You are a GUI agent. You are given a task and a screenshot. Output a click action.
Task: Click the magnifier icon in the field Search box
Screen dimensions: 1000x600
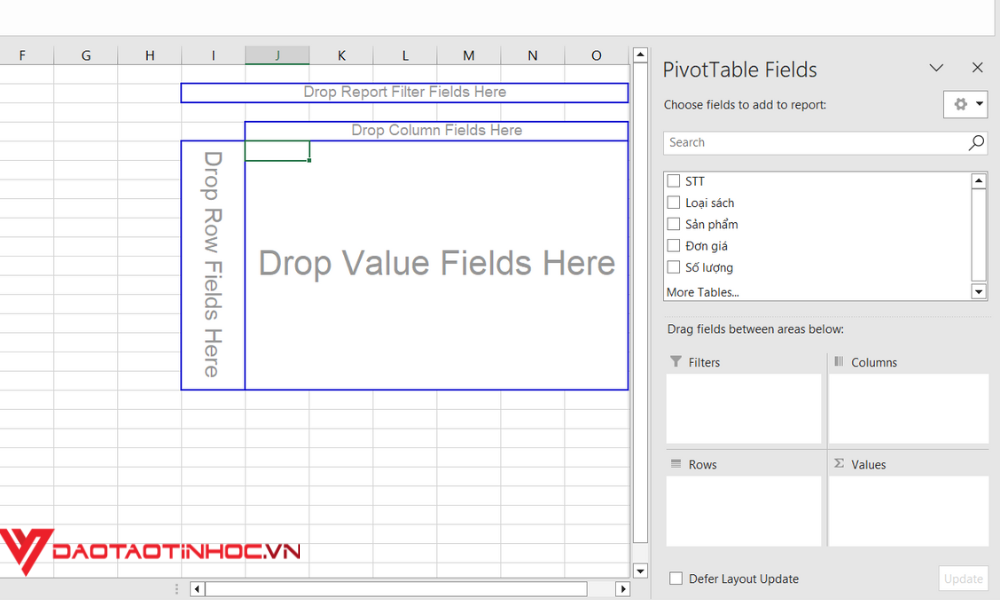(974, 143)
